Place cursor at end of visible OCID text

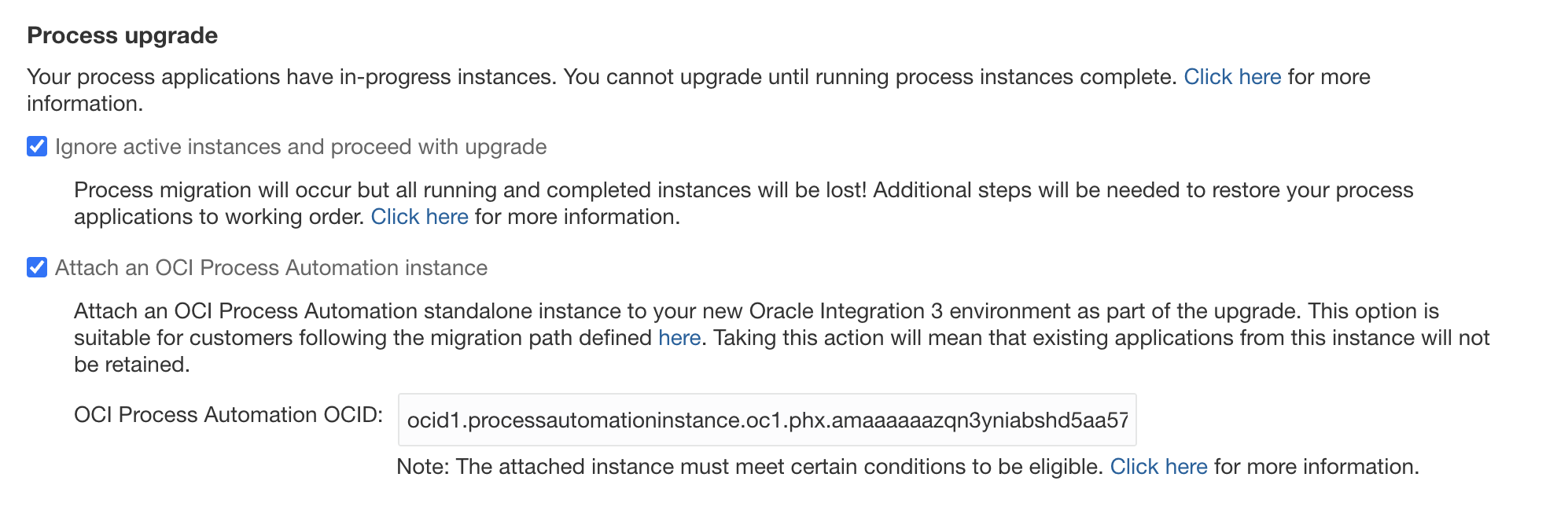click(1129, 420)
